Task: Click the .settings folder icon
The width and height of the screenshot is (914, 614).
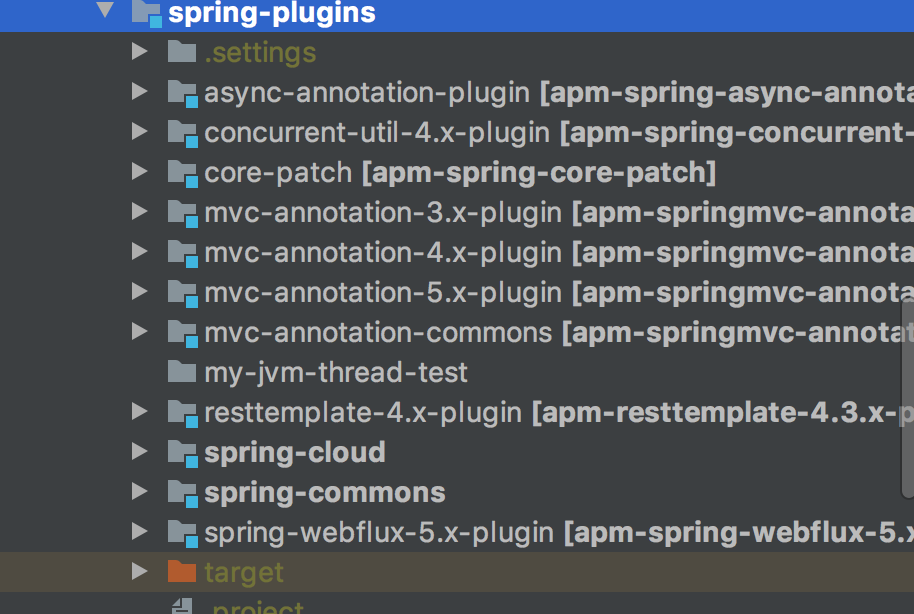Action: (181, 52)
